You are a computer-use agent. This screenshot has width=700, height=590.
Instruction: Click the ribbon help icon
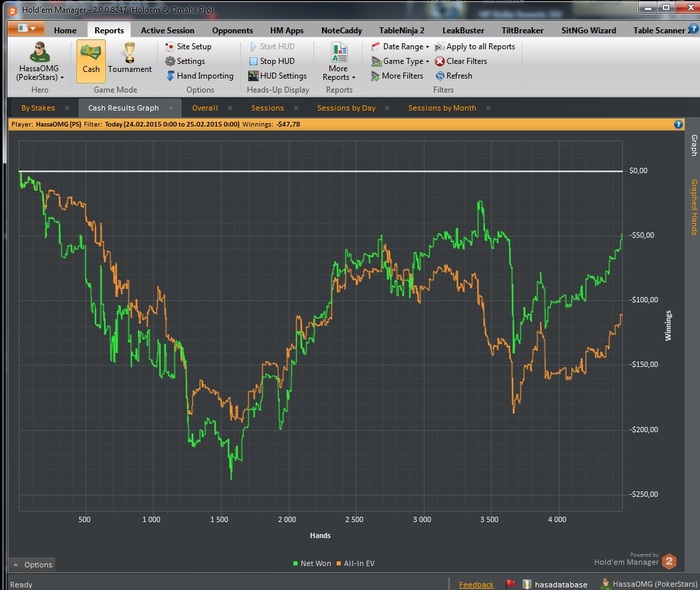point(693,29)
